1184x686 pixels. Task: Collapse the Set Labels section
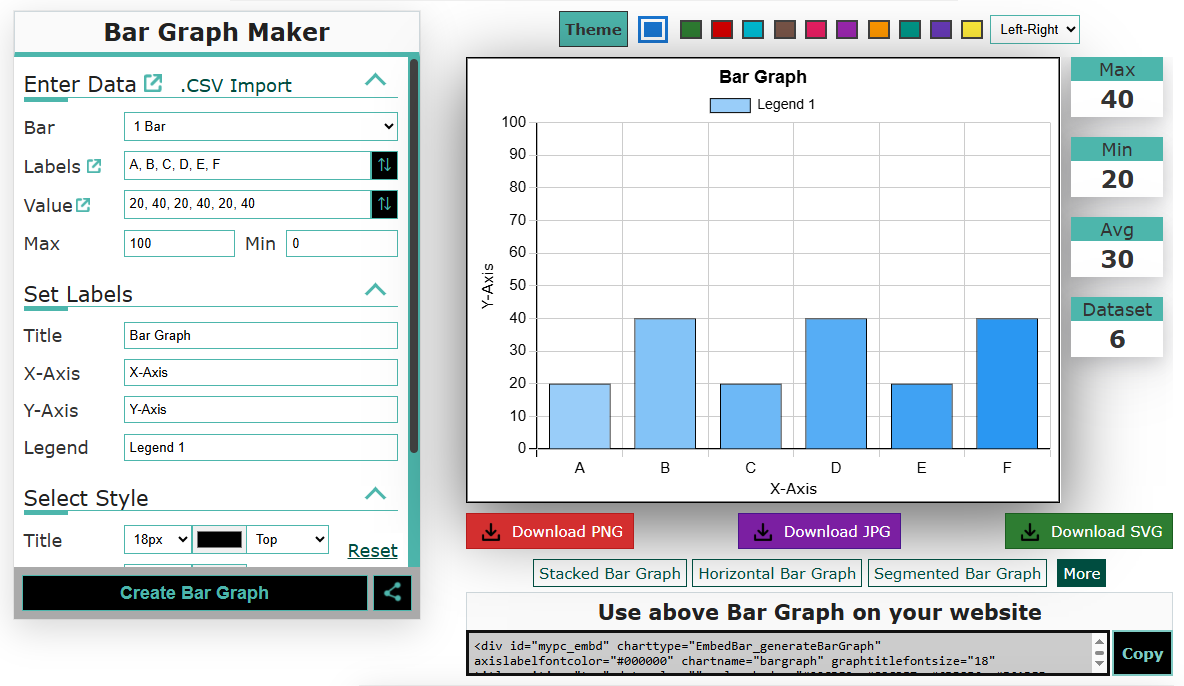click(375, 290)
